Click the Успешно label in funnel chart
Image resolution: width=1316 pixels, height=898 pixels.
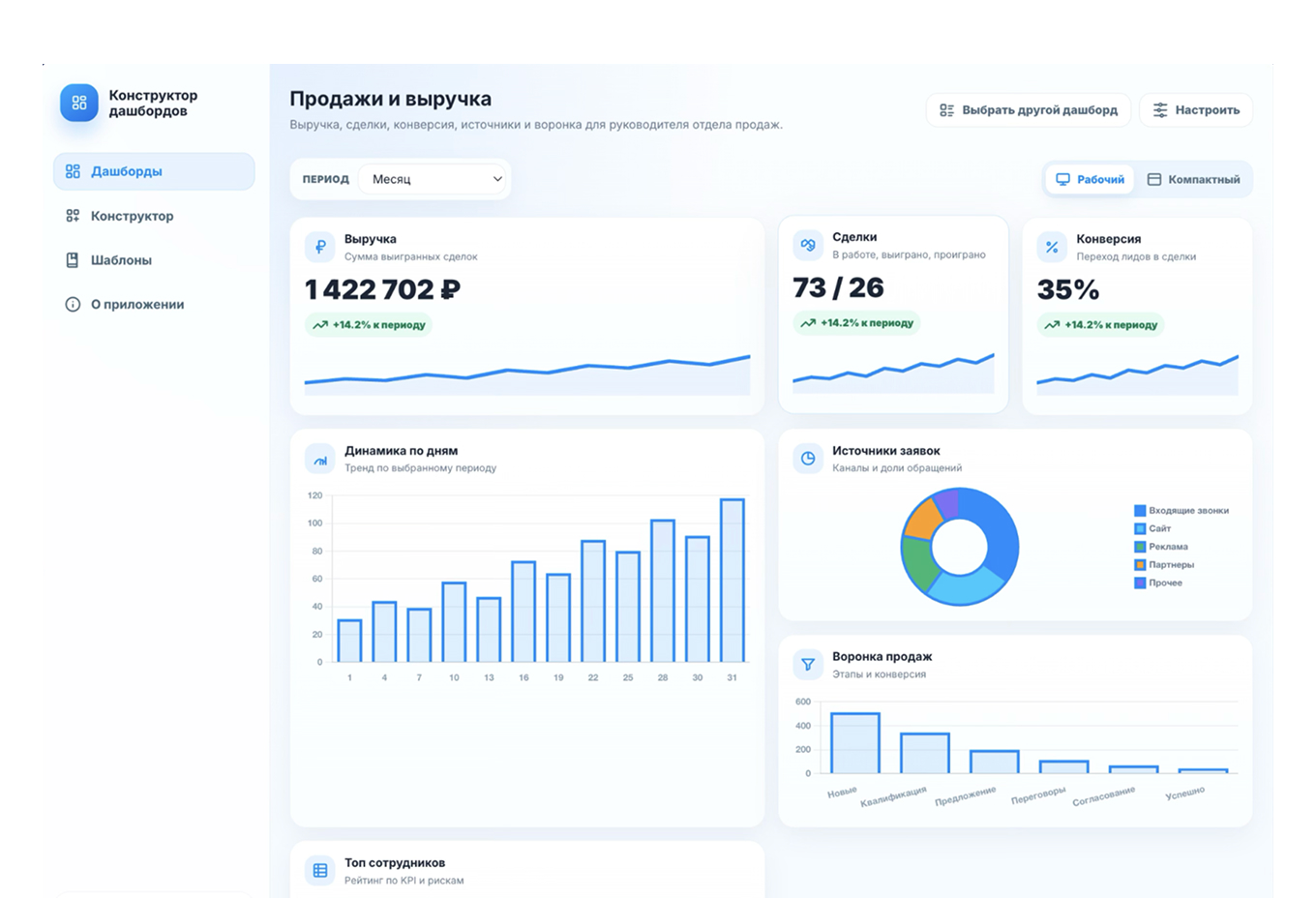tap(1185, 793)
